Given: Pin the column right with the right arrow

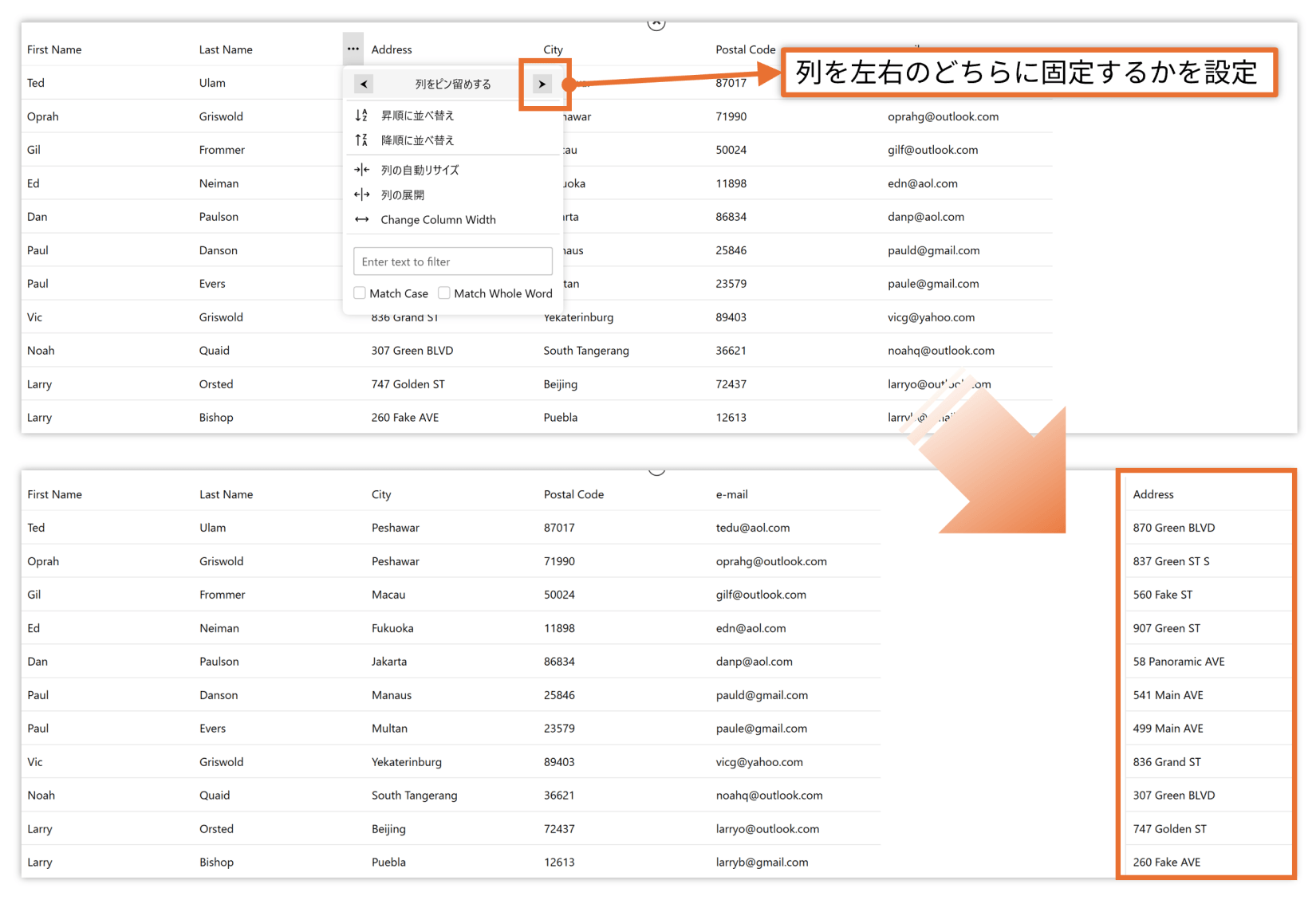Looking at the screenshot, I should point(543,84).
